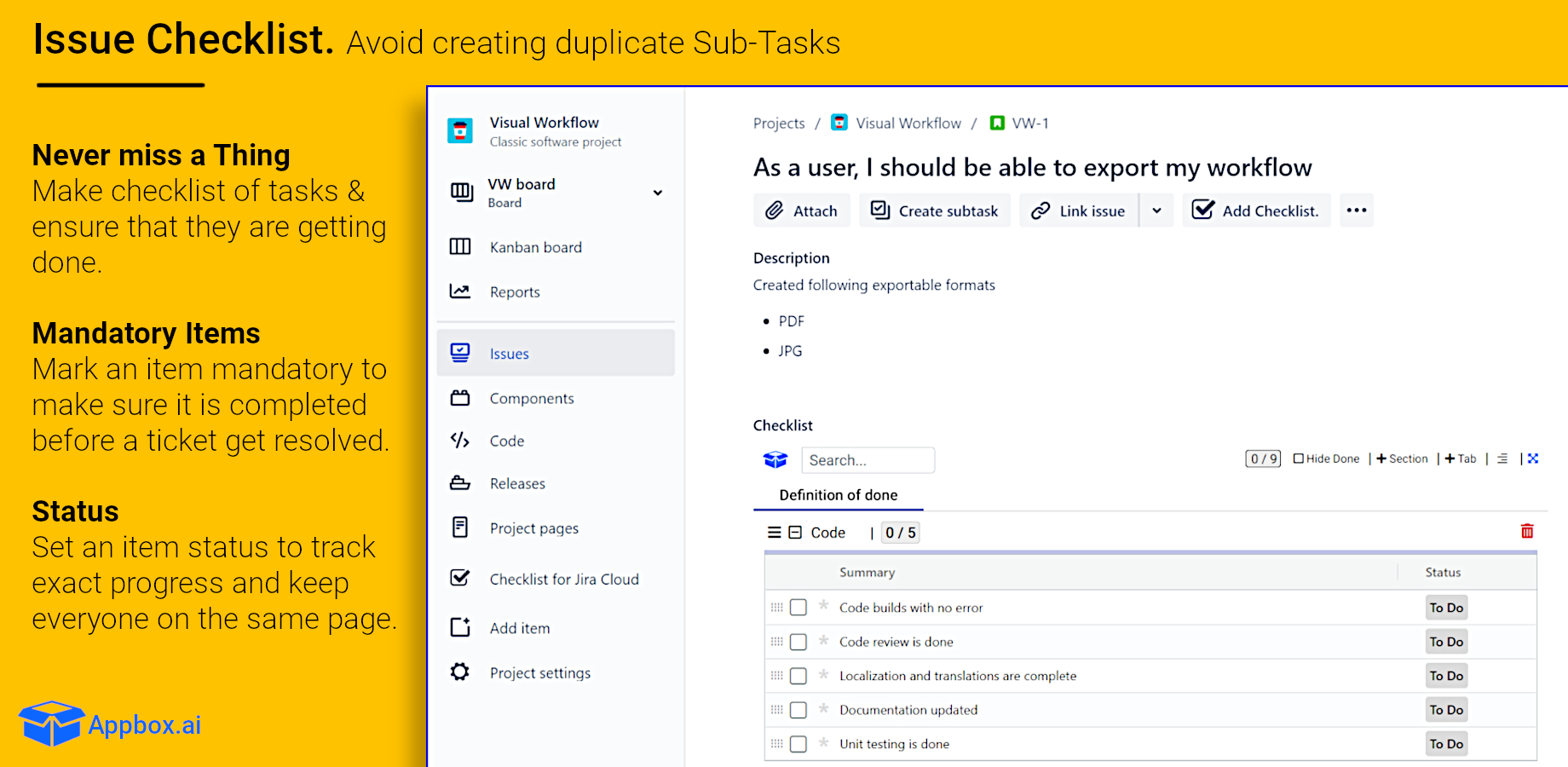Open status dropdown for Unit testing is done
1568x767 pixels.
pyautogui.click(x=1446, y=744)
